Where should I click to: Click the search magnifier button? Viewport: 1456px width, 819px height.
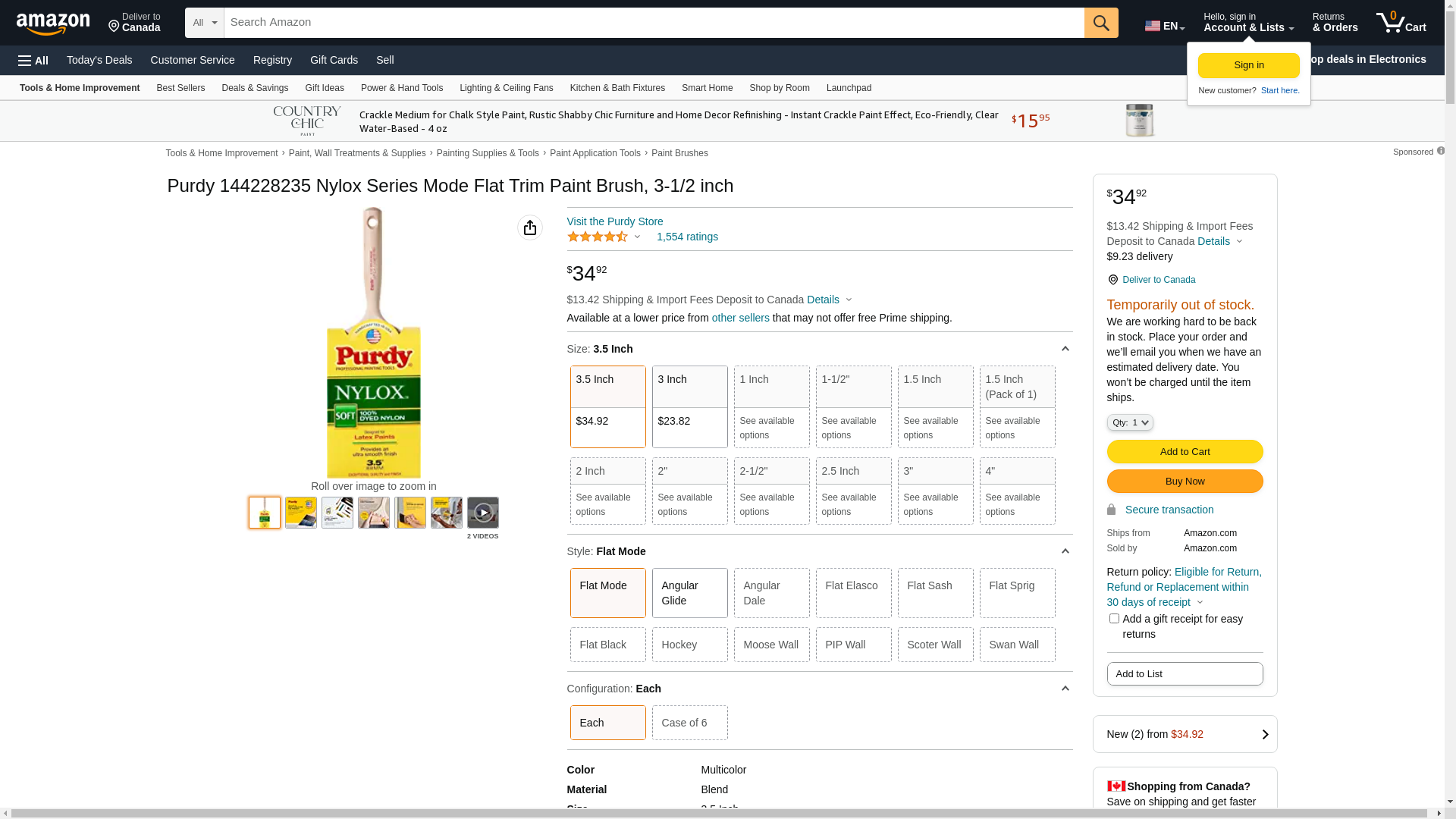tap(1100, 23)
